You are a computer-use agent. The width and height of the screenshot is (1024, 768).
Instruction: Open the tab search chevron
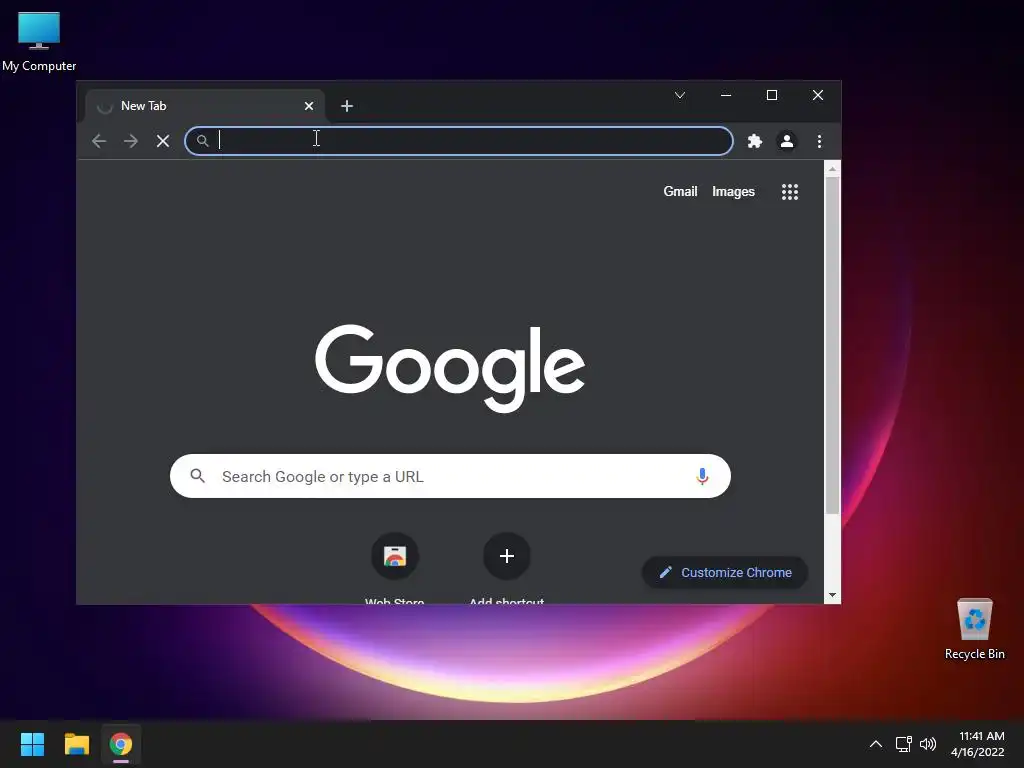(x=680, y=95)
